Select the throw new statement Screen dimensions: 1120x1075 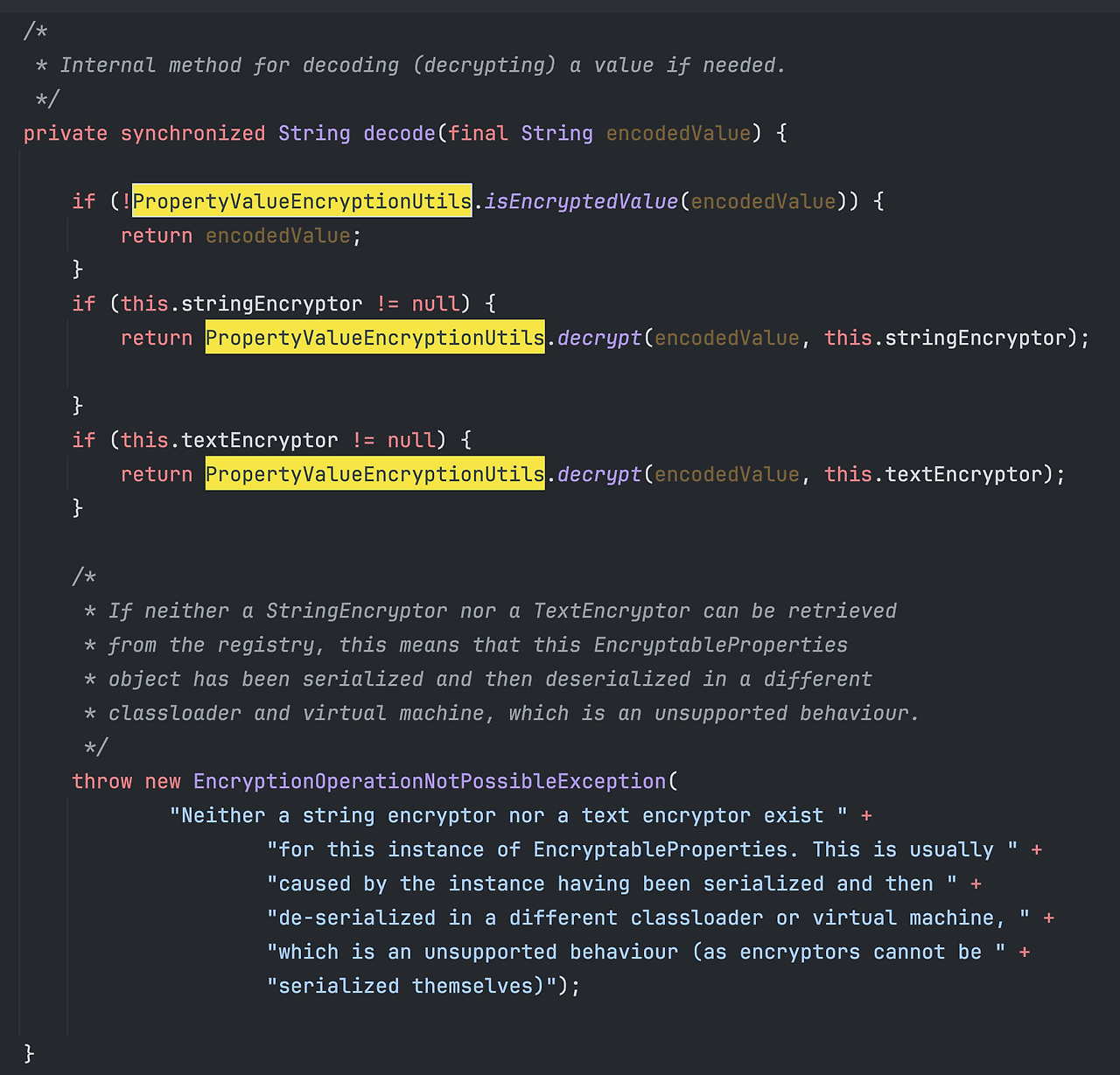[127, 780]
